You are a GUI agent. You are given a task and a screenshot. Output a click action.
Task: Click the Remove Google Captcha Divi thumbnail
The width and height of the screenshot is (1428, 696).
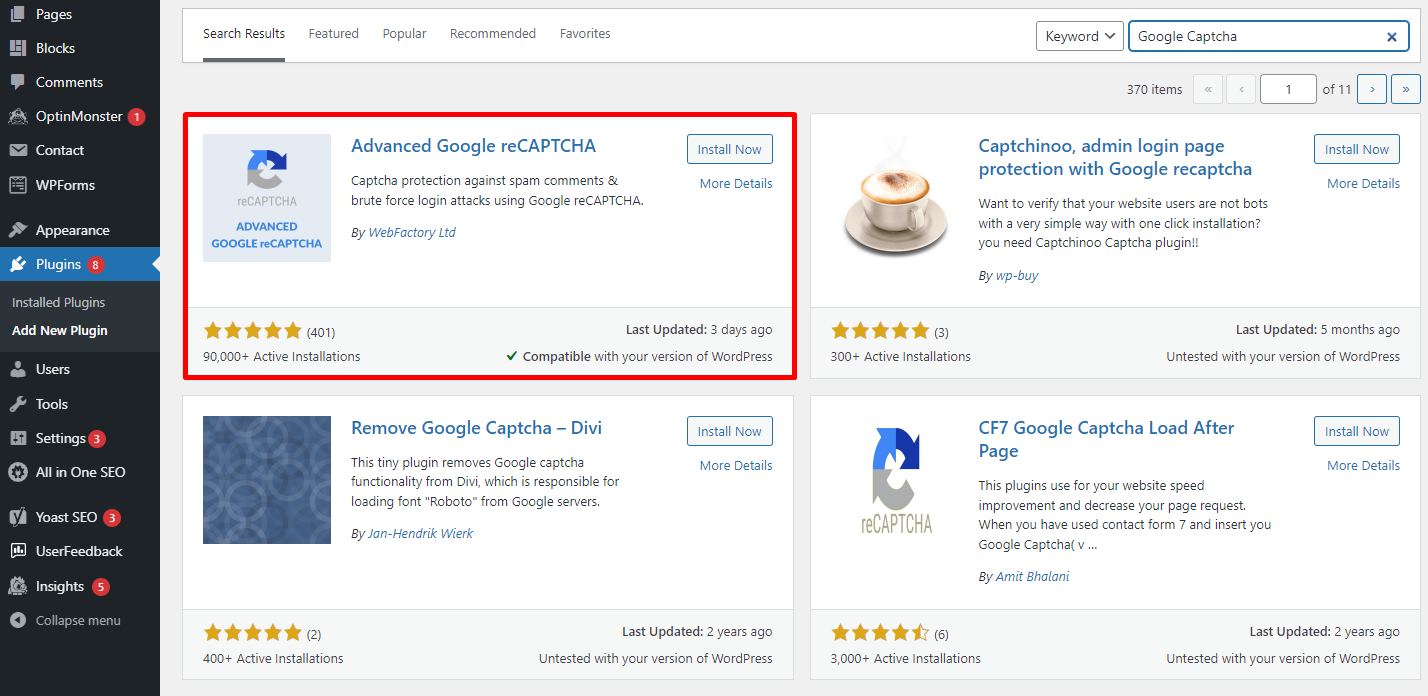267,480
